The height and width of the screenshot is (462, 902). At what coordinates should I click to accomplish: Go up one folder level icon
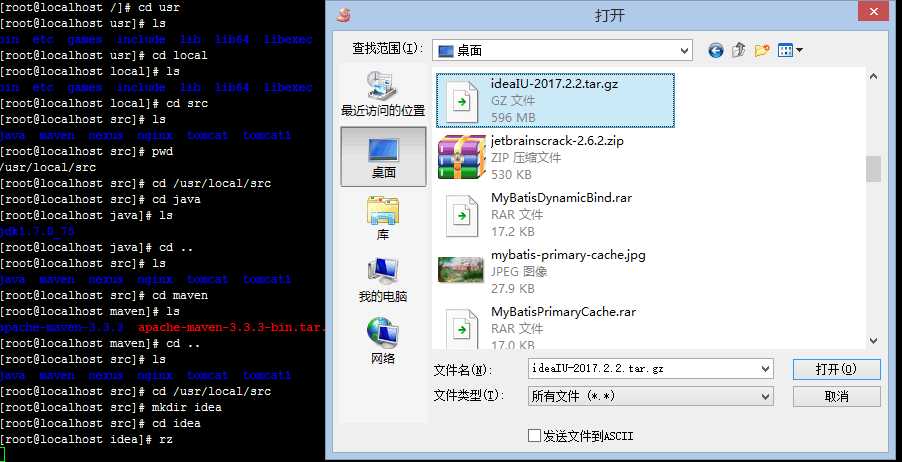739,51
